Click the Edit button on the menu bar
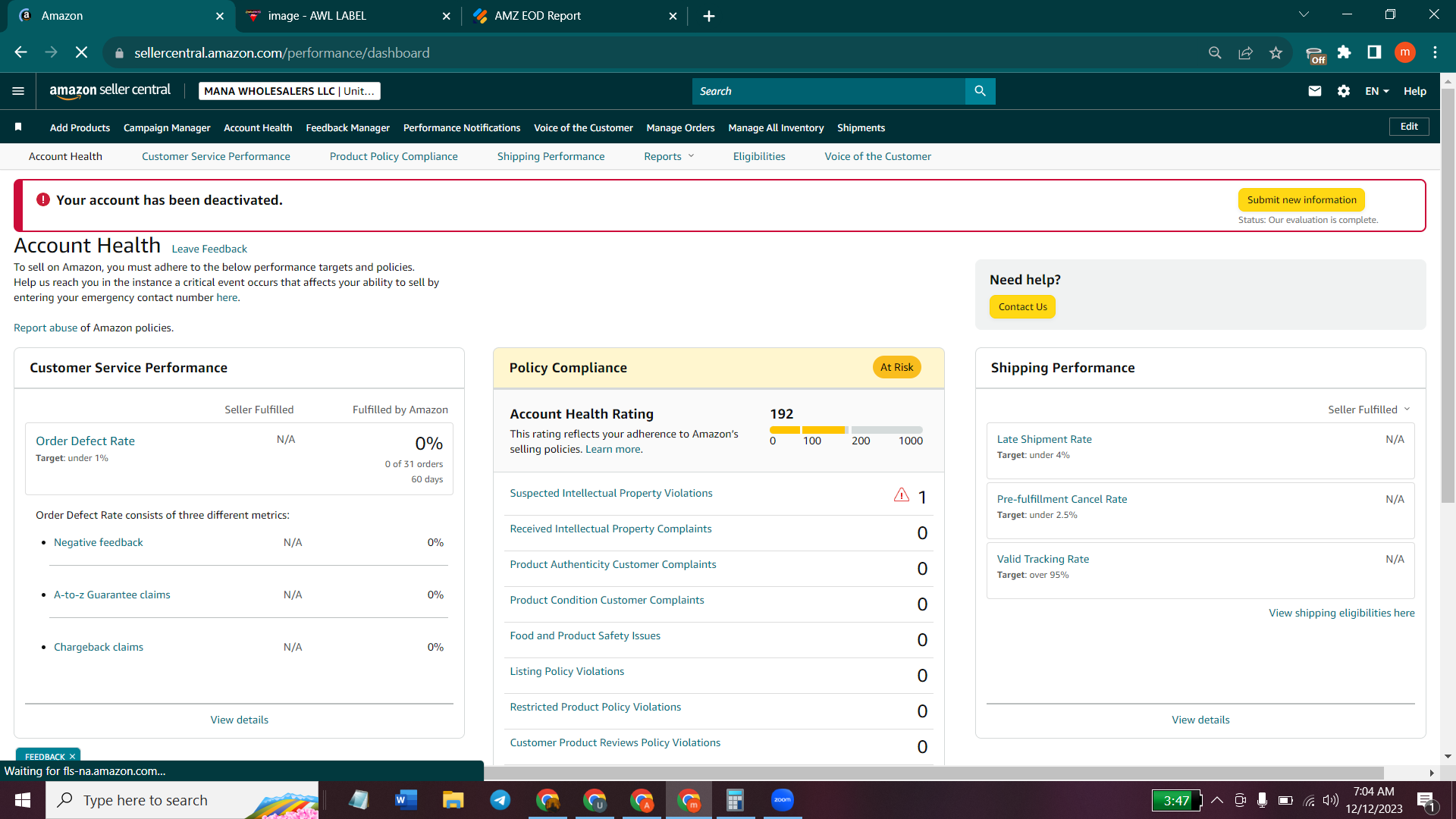This screenshot has width=1456, height=819. pyautogui.click(x=1409, y=127)
